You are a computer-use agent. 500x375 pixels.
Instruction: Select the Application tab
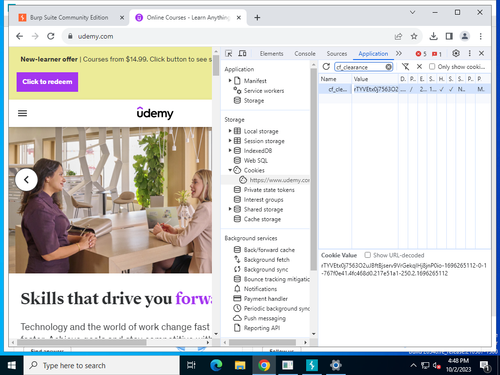point(373,54)
